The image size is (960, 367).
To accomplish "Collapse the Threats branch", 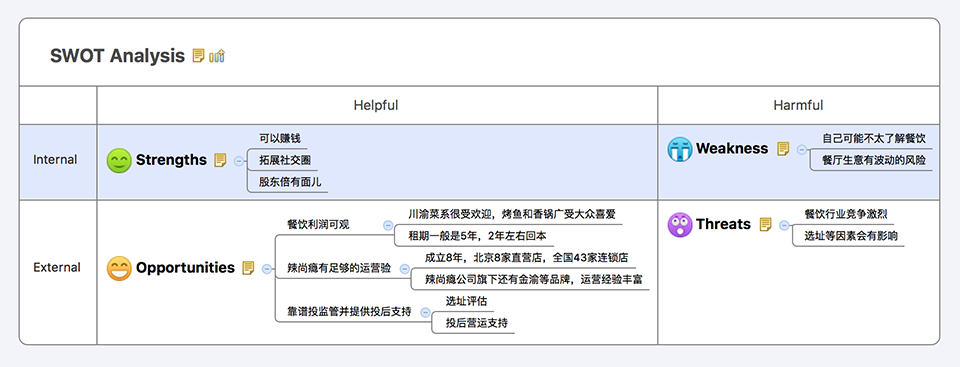I will coord(784,225).
